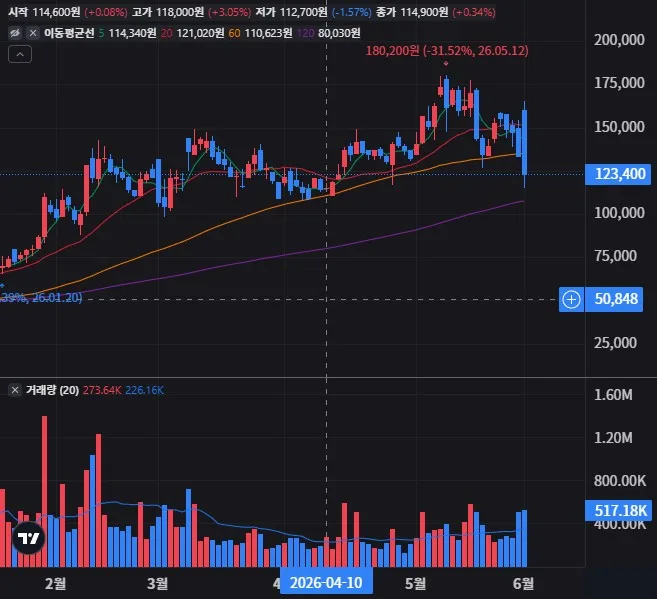Viewport: 657px width, 599px height.
Task: Click the 20-day average value 121,020원
Action: 200,33
